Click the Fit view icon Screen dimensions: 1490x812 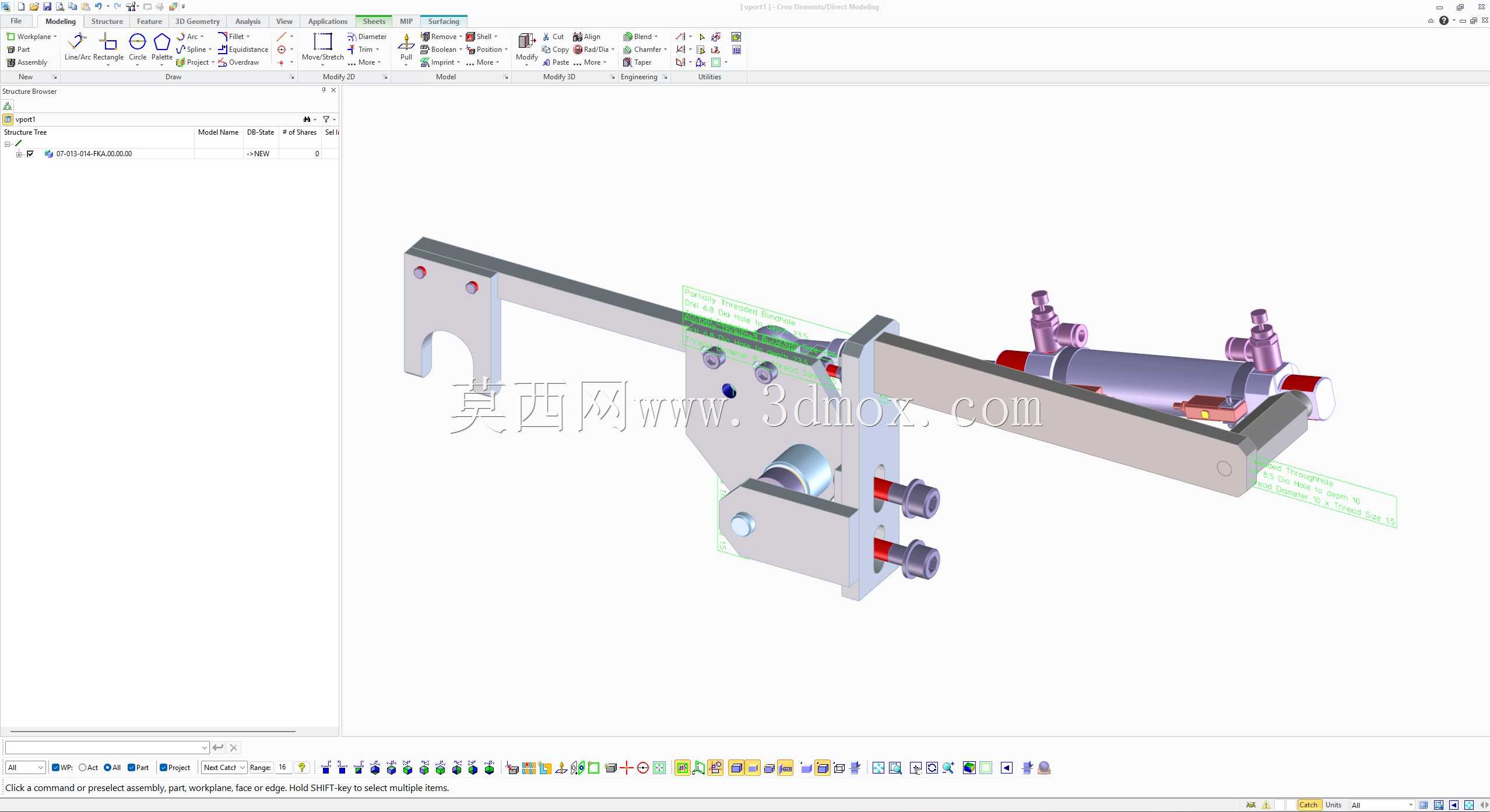[878, 768]
